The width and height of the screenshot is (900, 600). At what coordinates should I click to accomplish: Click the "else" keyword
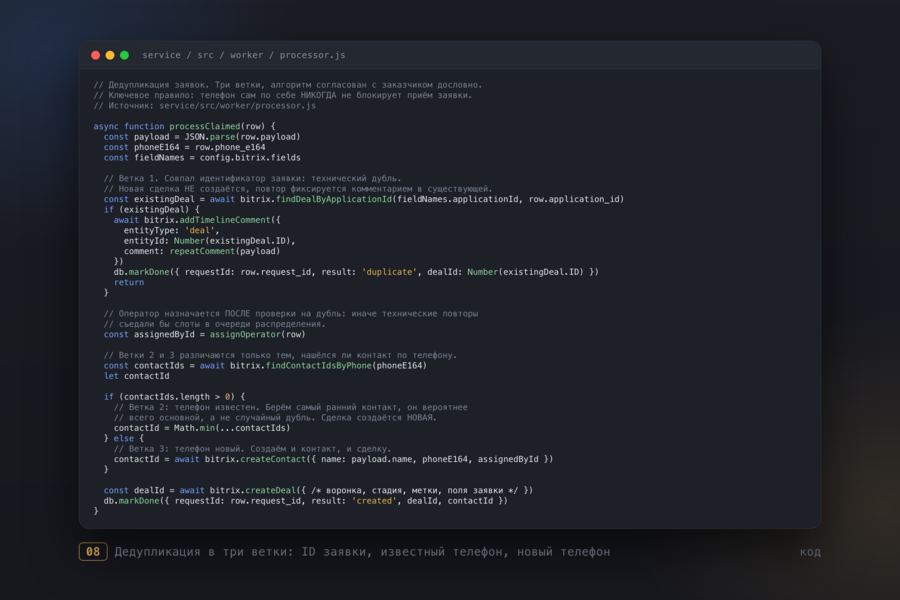123,438
